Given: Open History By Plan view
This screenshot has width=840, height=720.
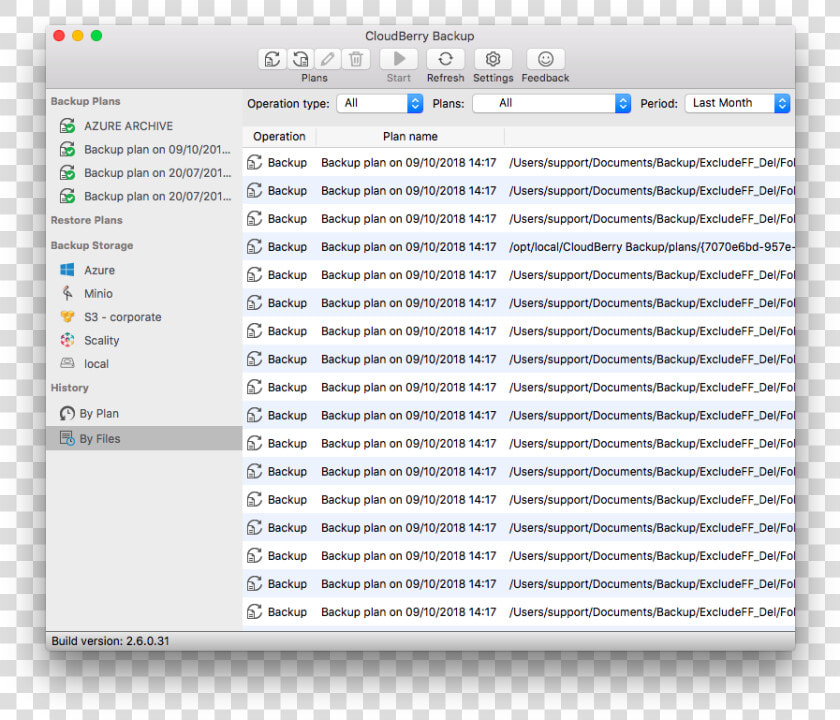Looking at the screenshot, I should [144, 414].
